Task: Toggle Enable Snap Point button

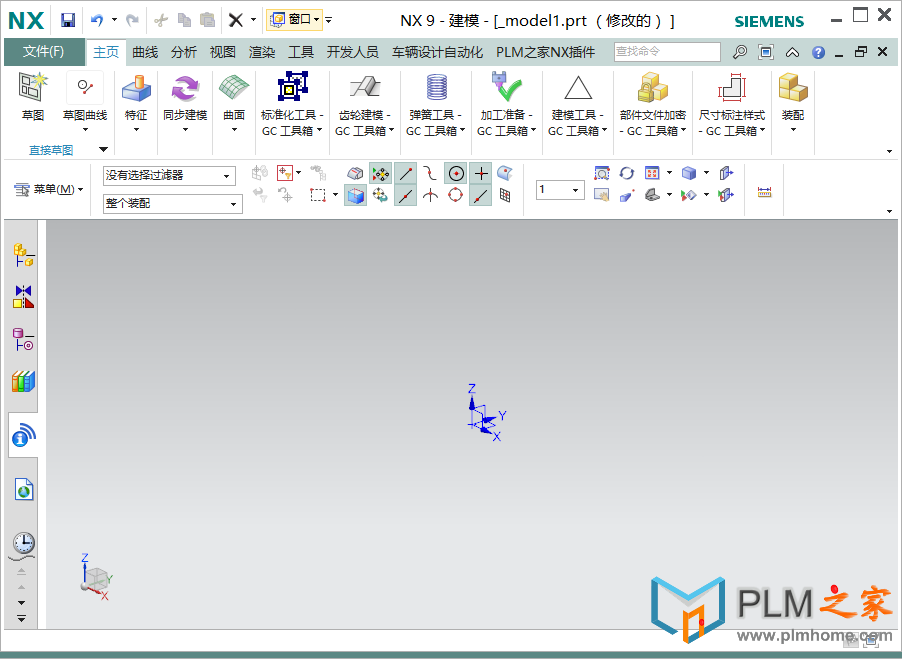Action: [380, 174]
